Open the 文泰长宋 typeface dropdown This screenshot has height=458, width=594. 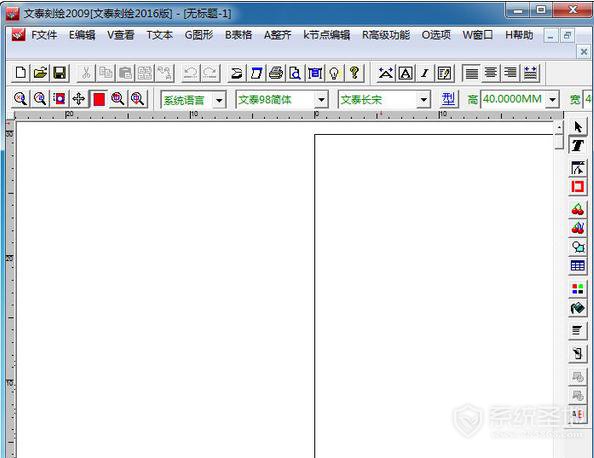click(424, 100)
